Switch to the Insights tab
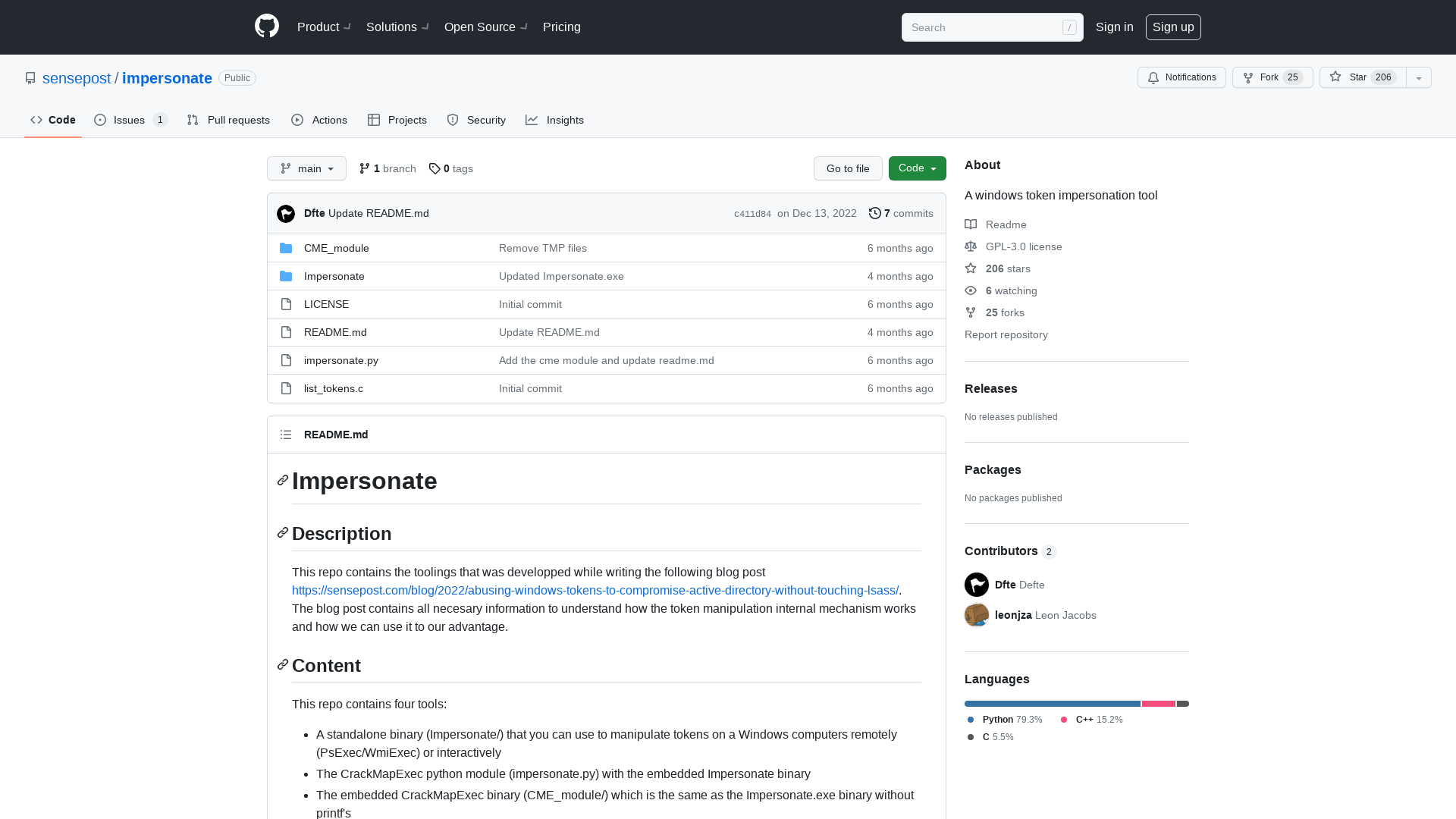The image size is (1456, 819). pyautogui.click(x=555, y=120)
